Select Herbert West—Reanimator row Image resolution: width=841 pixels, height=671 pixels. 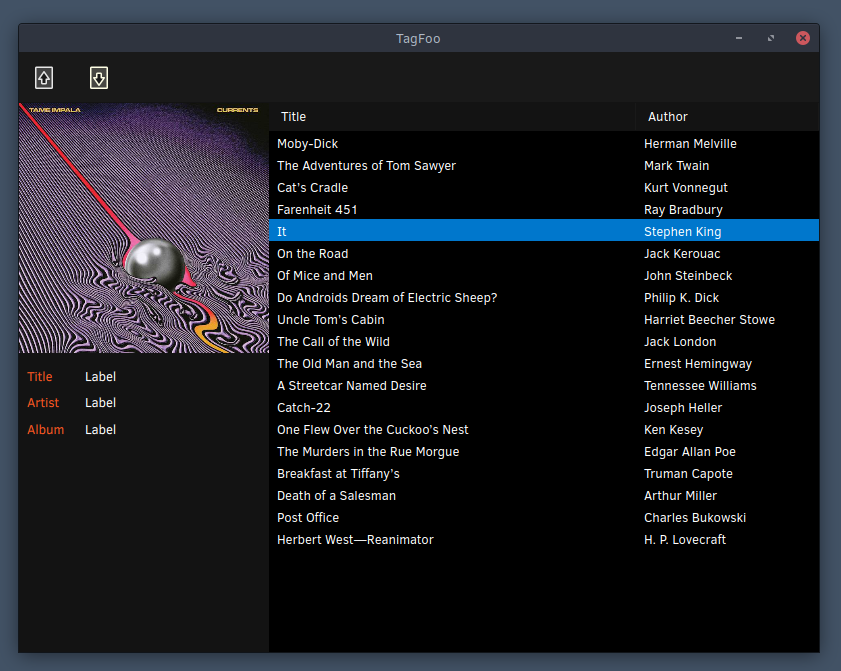click(544, 540)
